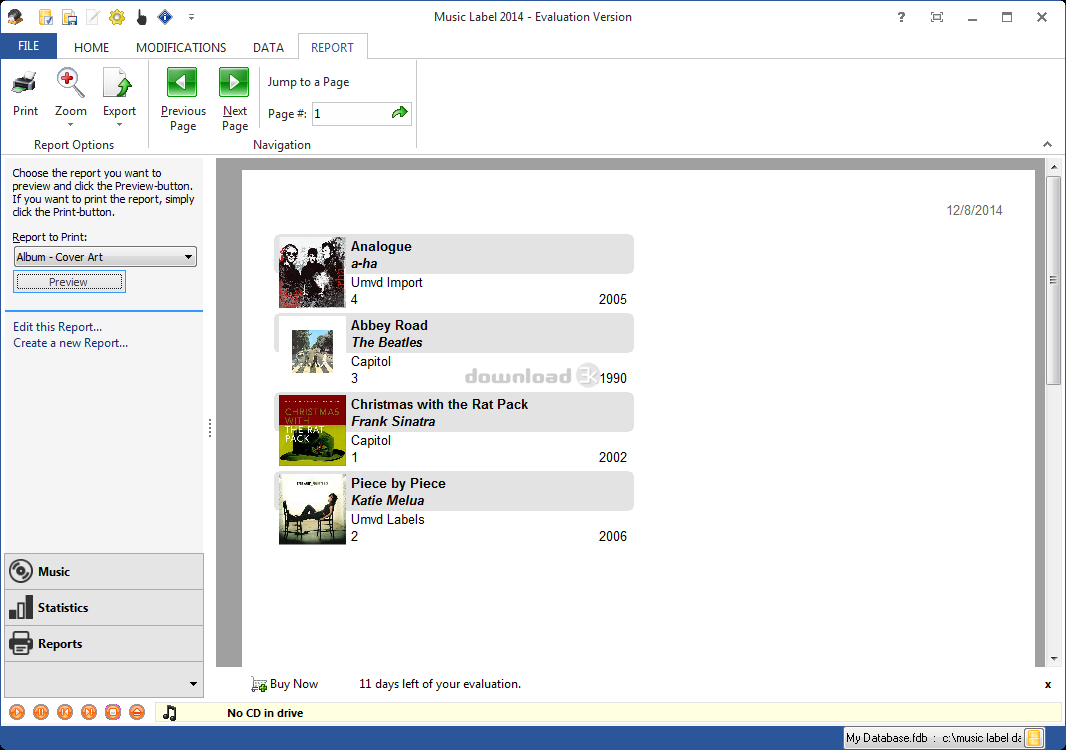Screen dimensions: 1066x750
Task: Skip to previous track button
Action: click(x=65, y=712)
